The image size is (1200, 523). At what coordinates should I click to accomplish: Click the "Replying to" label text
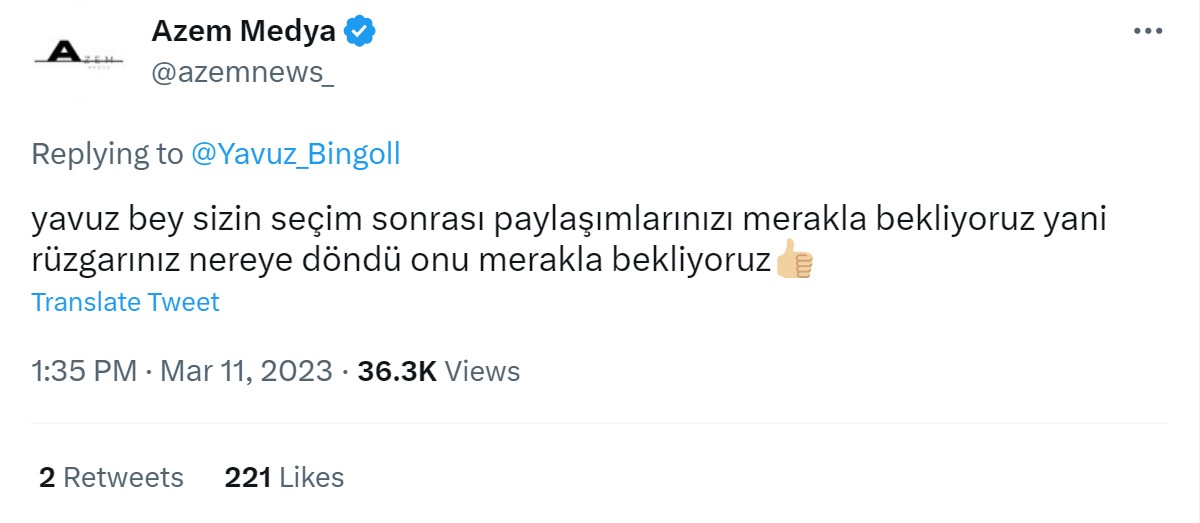107,154
